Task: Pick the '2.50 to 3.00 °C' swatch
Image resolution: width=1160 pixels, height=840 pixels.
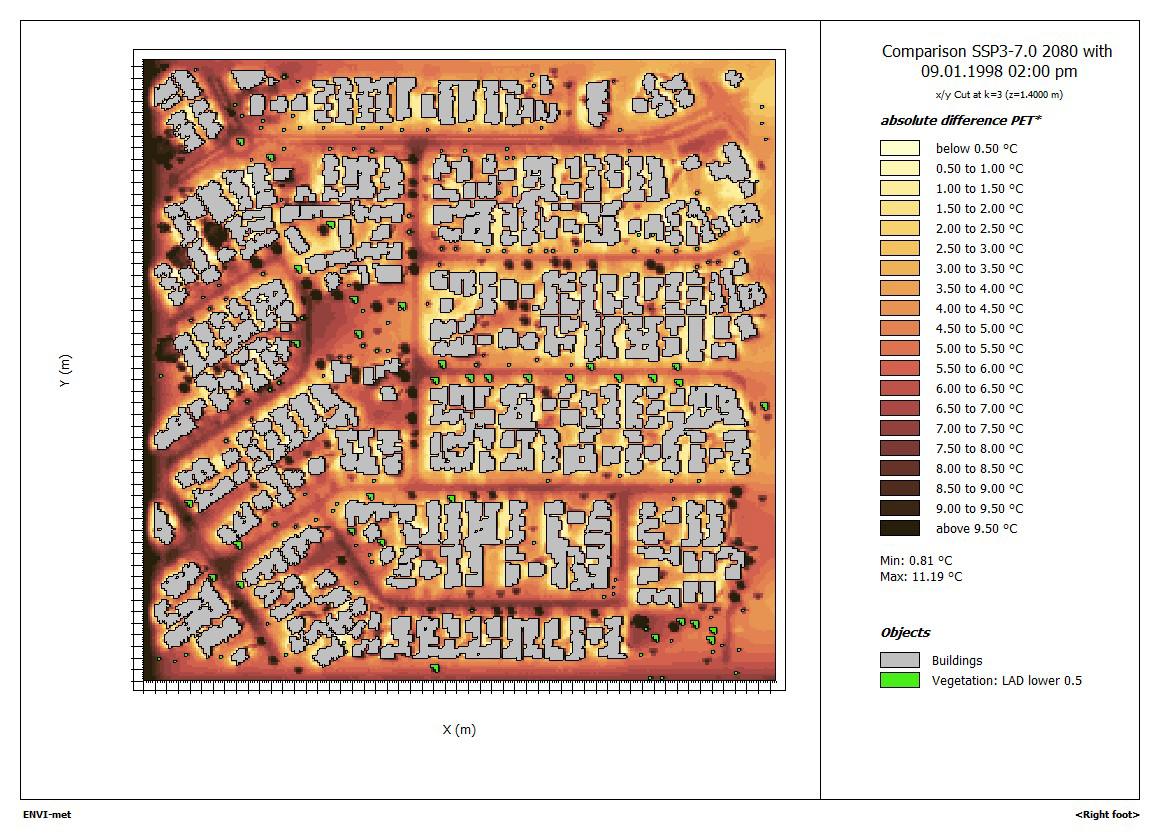Action: pos(900,248)
